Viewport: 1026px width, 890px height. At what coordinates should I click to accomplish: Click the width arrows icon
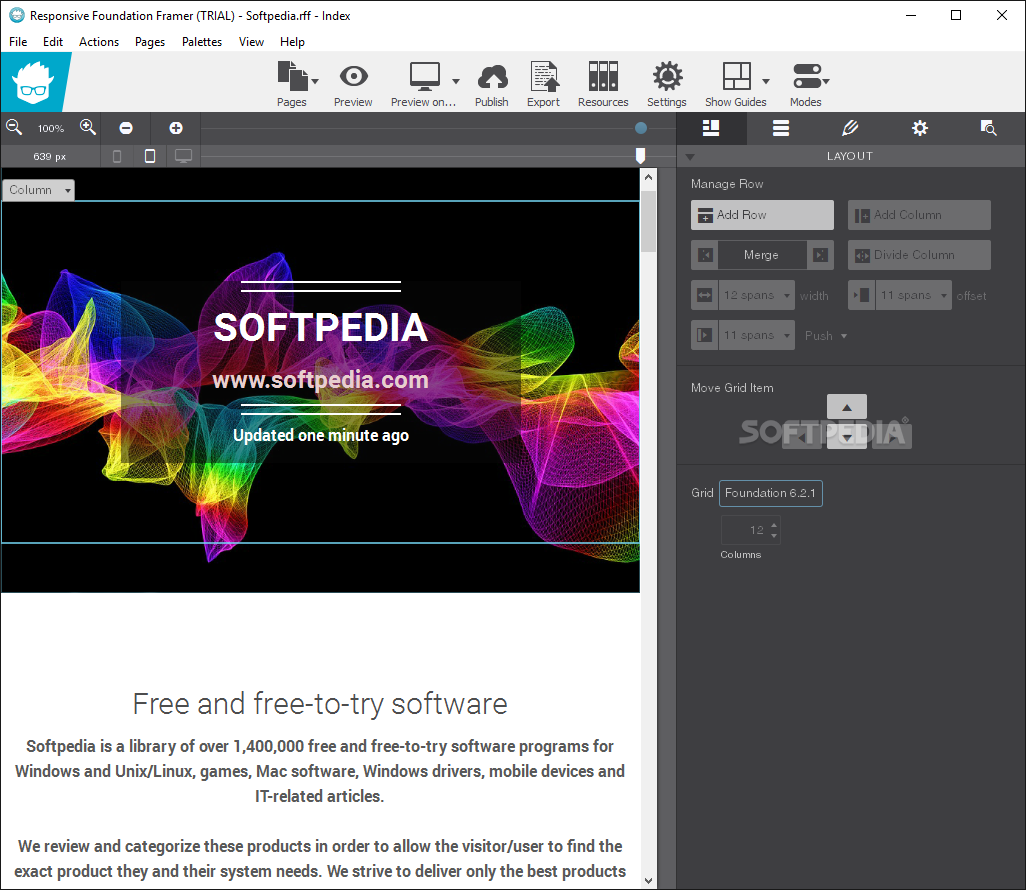(705, 295)
